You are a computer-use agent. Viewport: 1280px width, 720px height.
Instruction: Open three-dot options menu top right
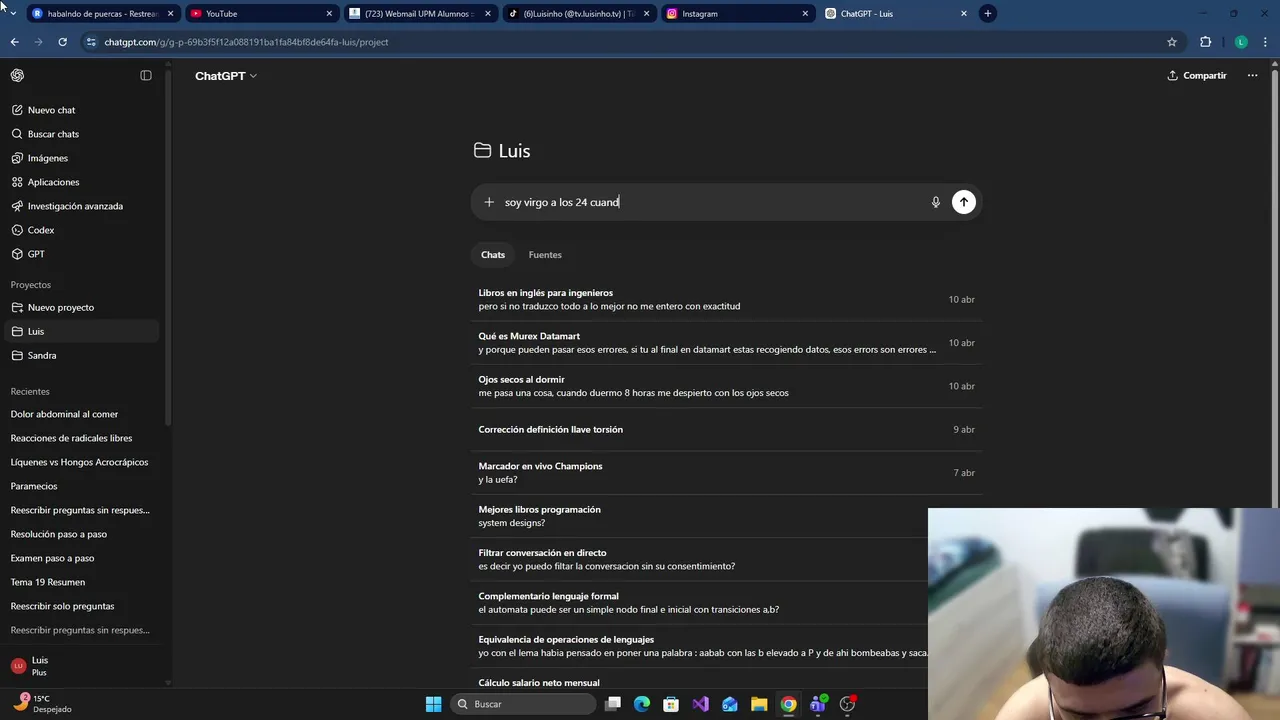1252,75
